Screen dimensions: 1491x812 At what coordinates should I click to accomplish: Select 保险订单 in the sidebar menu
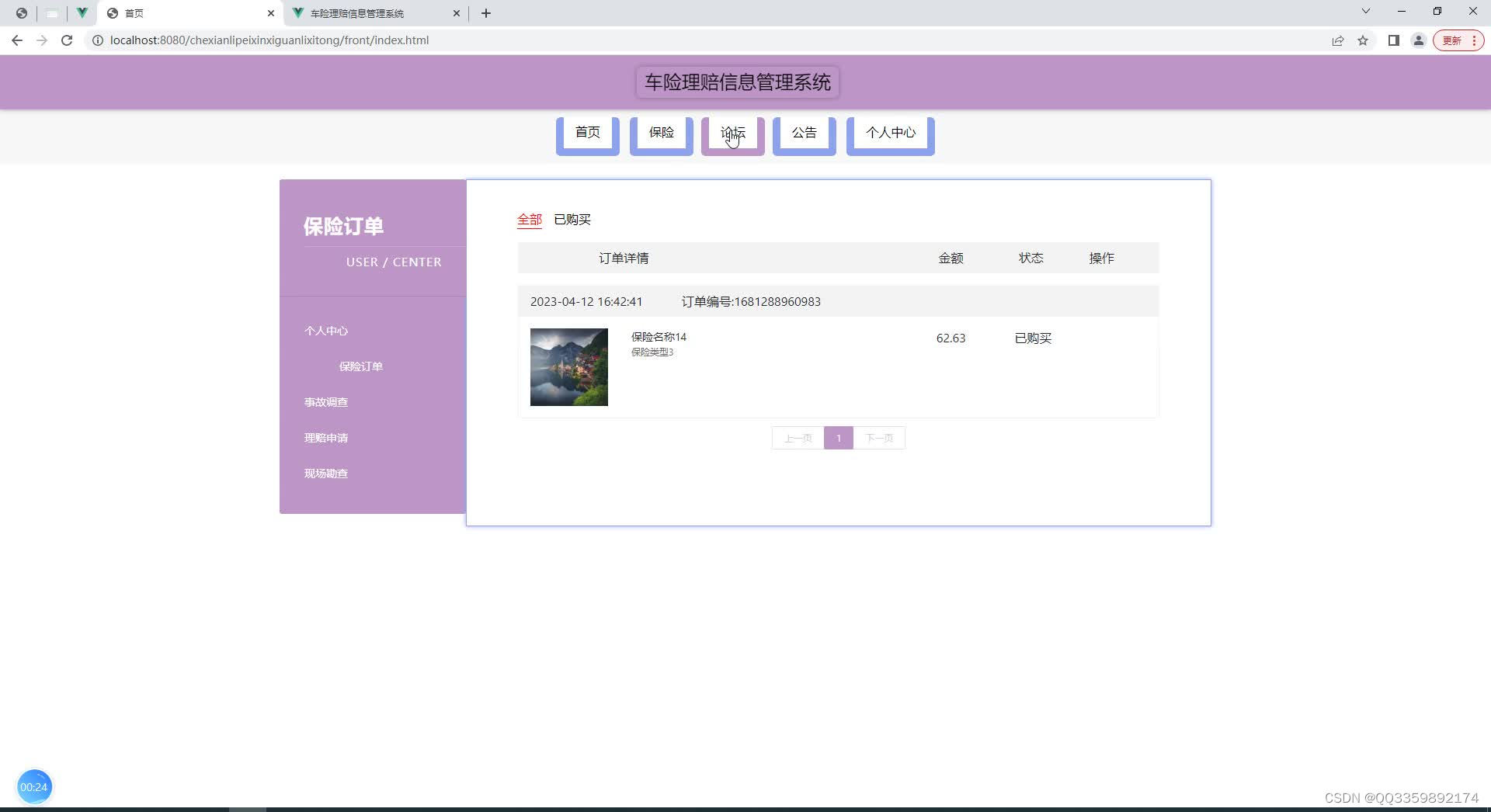[361, 366]
